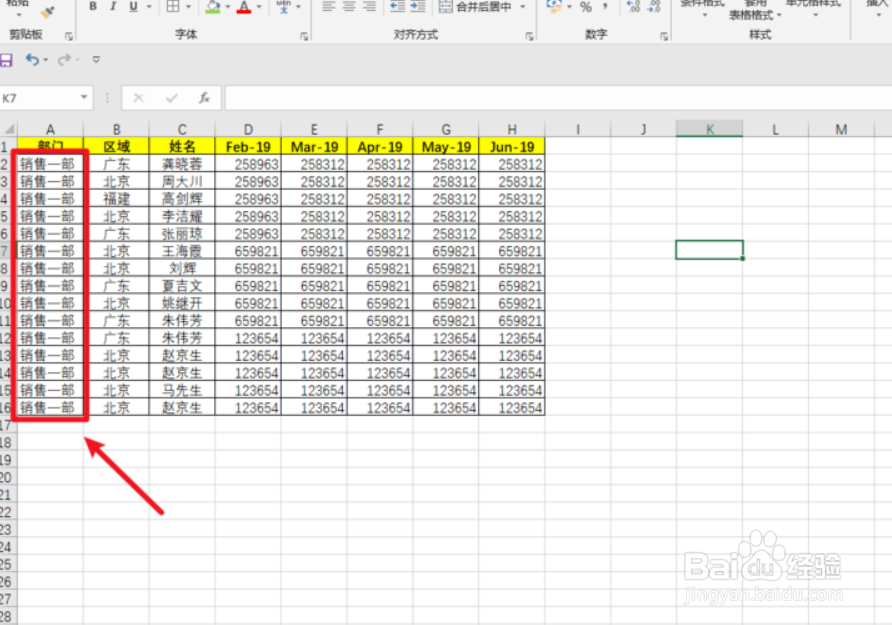Click in the formula bar
Image resolution: width=892 pixels, height=625 pixels.
coord(558,98)
